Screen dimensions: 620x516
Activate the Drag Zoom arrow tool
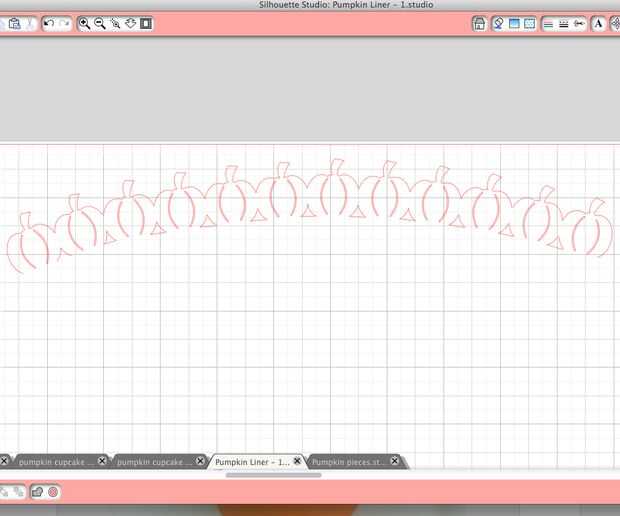click(130, 23)
